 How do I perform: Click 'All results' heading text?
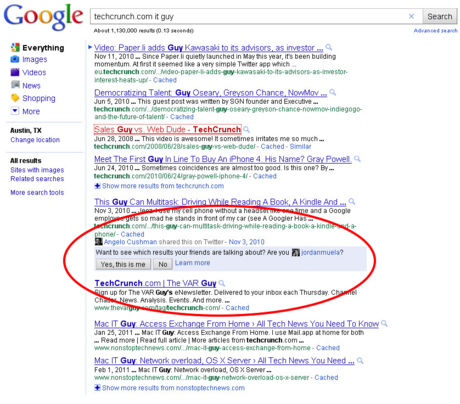[x=26, y=161]
